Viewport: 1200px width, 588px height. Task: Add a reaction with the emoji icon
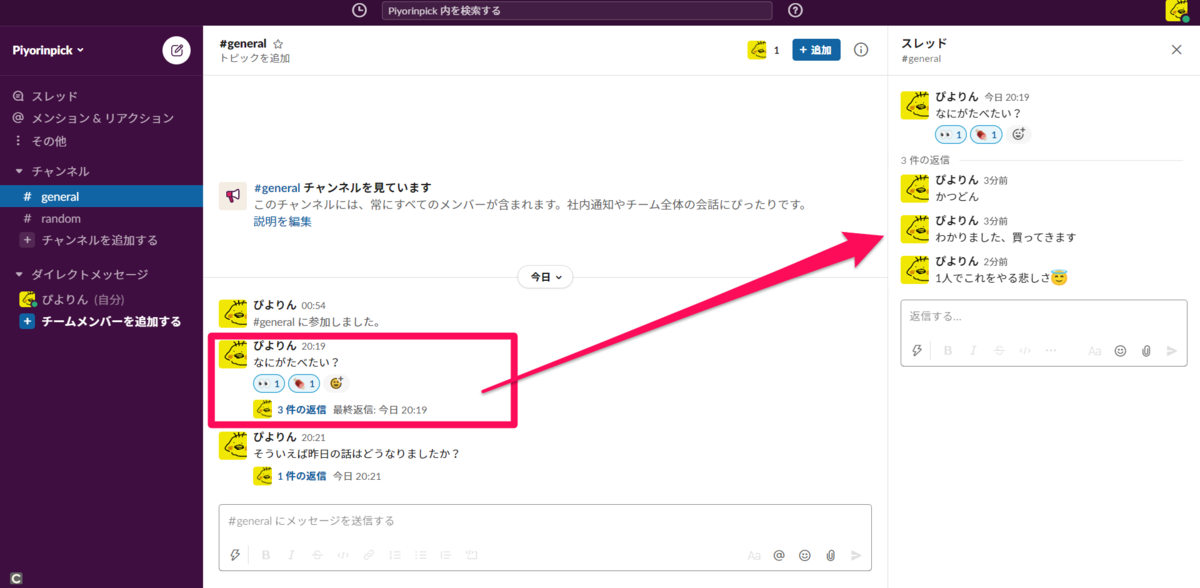[x=337, y=382]
